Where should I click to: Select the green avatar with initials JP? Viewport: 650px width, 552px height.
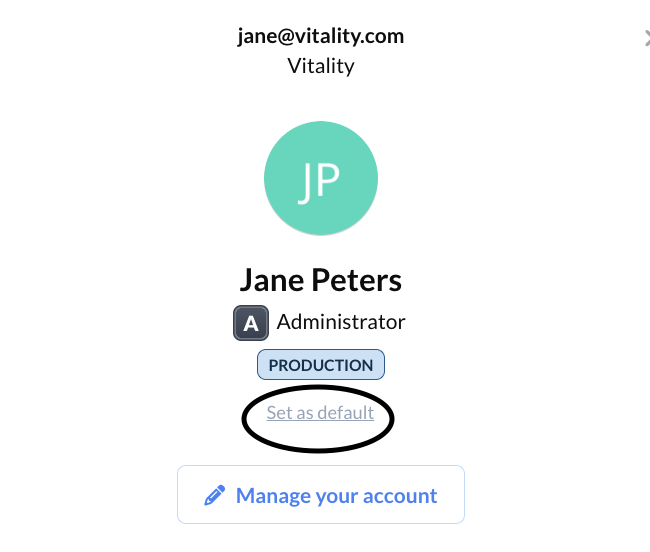coord(321,178)
